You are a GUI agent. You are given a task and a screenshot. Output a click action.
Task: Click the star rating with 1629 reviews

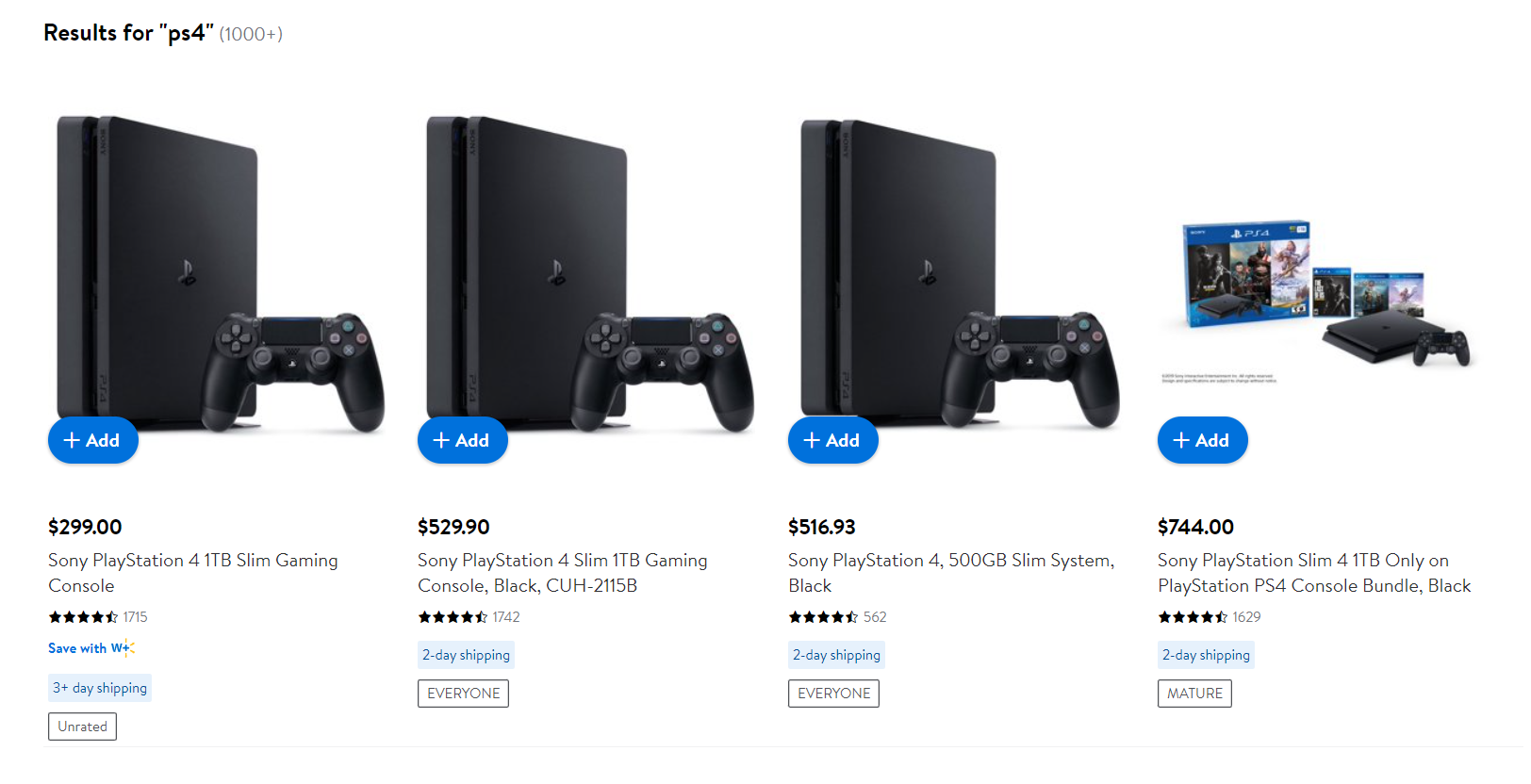[1193, 617]
